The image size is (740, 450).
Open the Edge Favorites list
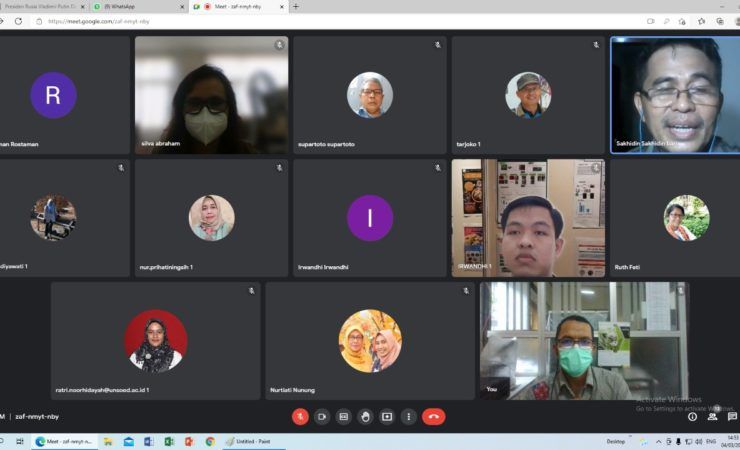[702, 21]
